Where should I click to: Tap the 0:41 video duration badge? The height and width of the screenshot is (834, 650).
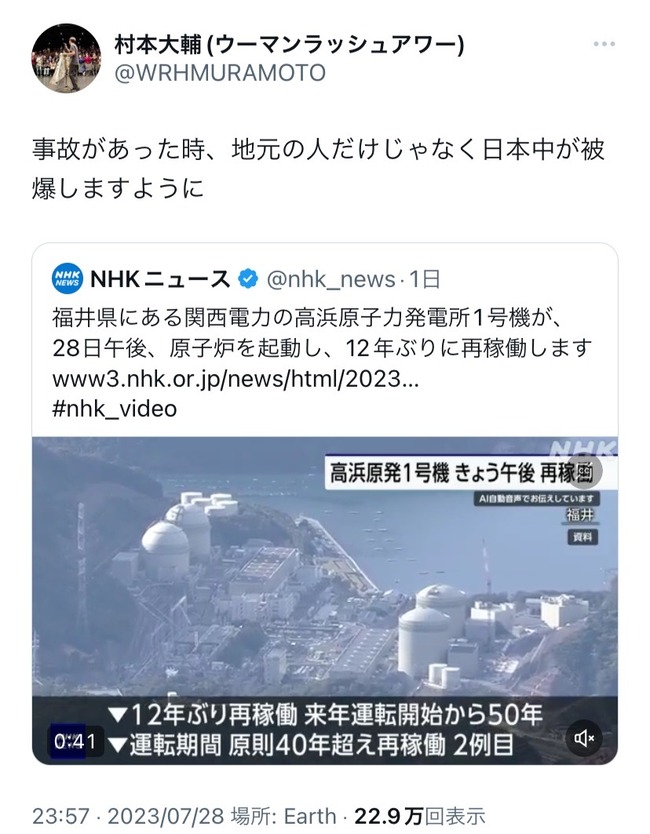click(x=74, y=741)
